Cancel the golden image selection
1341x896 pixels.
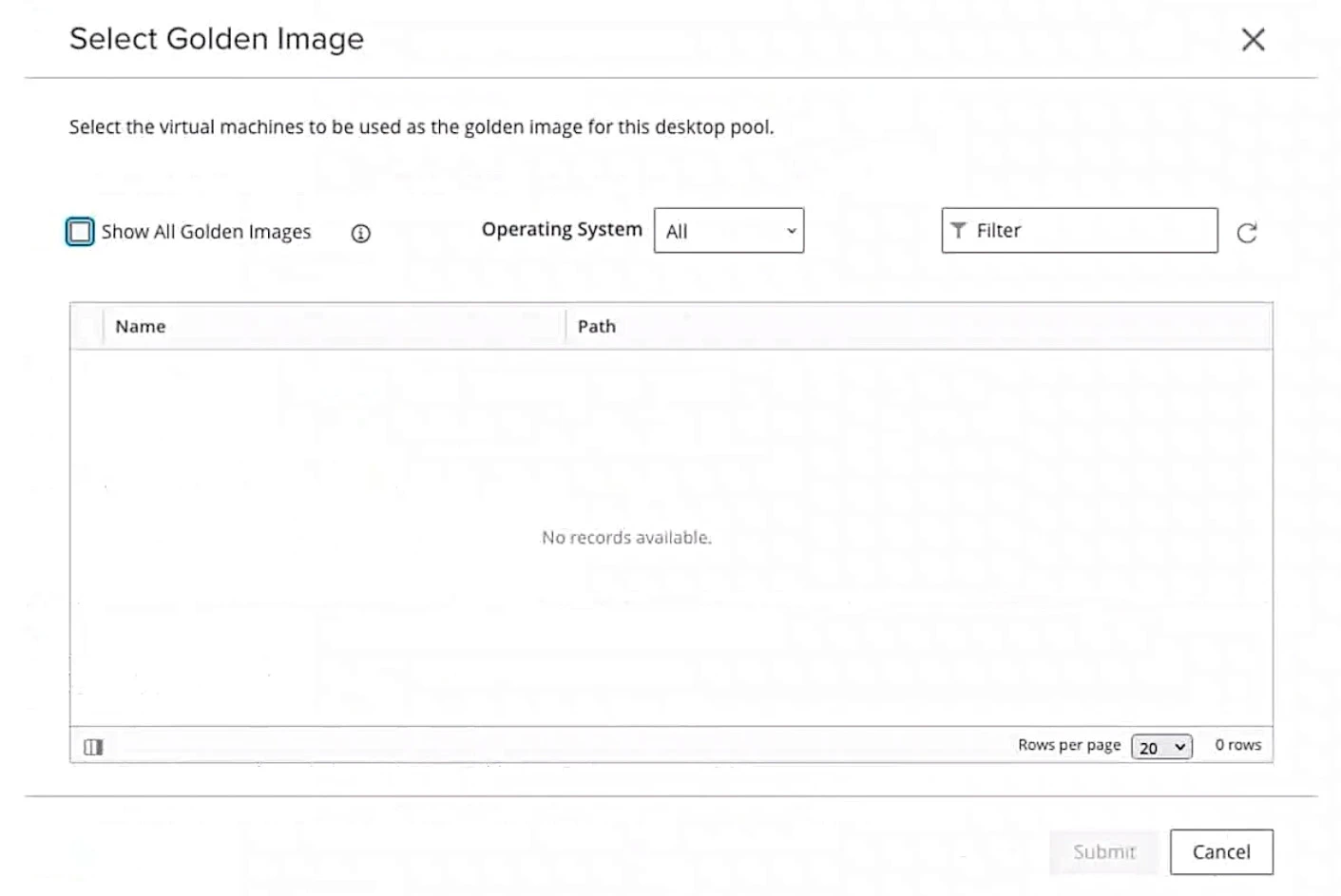(x=1221, y=852)
